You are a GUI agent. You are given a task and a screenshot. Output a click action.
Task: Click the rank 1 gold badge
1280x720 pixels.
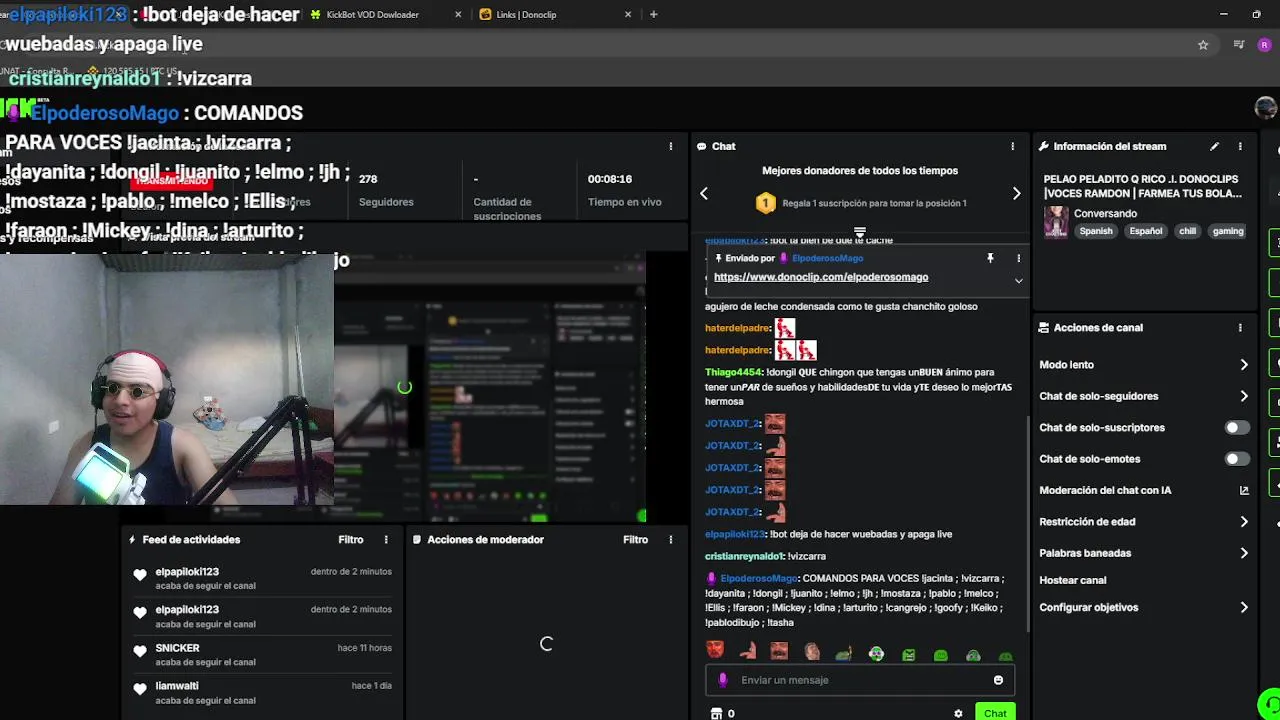(765, 203)
